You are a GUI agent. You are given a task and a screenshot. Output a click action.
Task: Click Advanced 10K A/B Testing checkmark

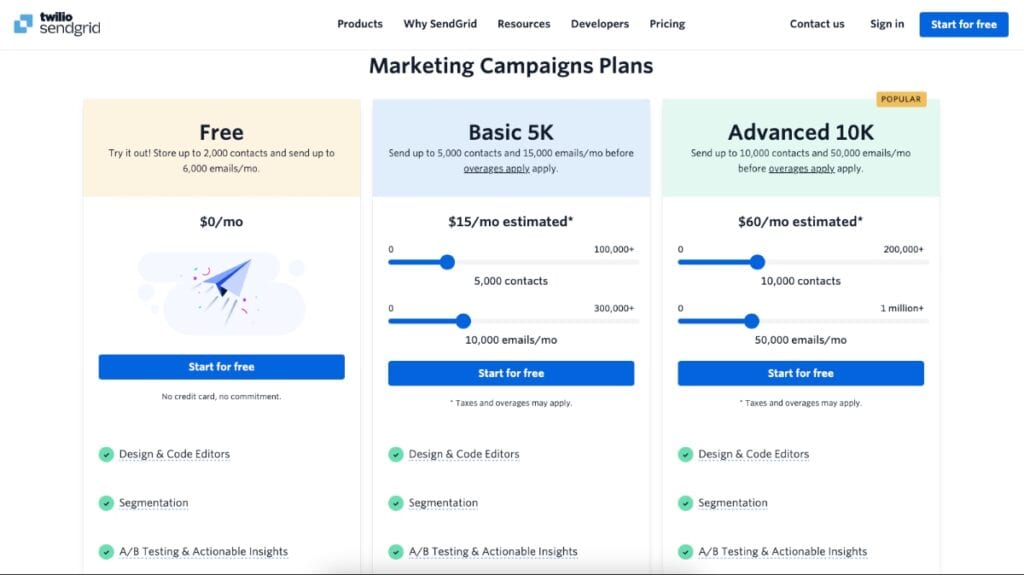coord(685,552)
